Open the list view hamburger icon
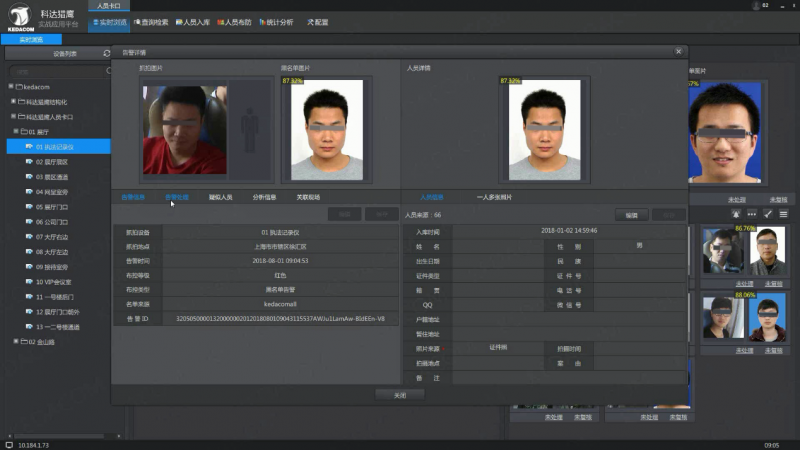800x450 pixels. pos(783,214)
